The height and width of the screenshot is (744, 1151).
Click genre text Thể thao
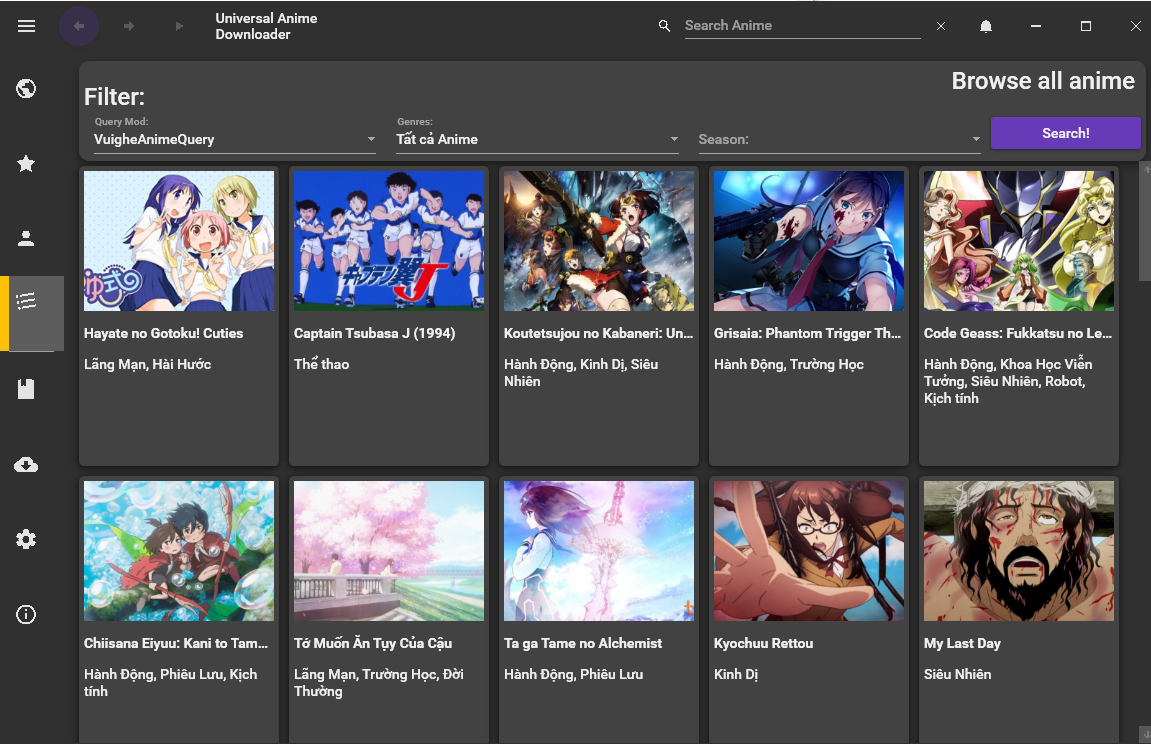click(x=322, y=364)
